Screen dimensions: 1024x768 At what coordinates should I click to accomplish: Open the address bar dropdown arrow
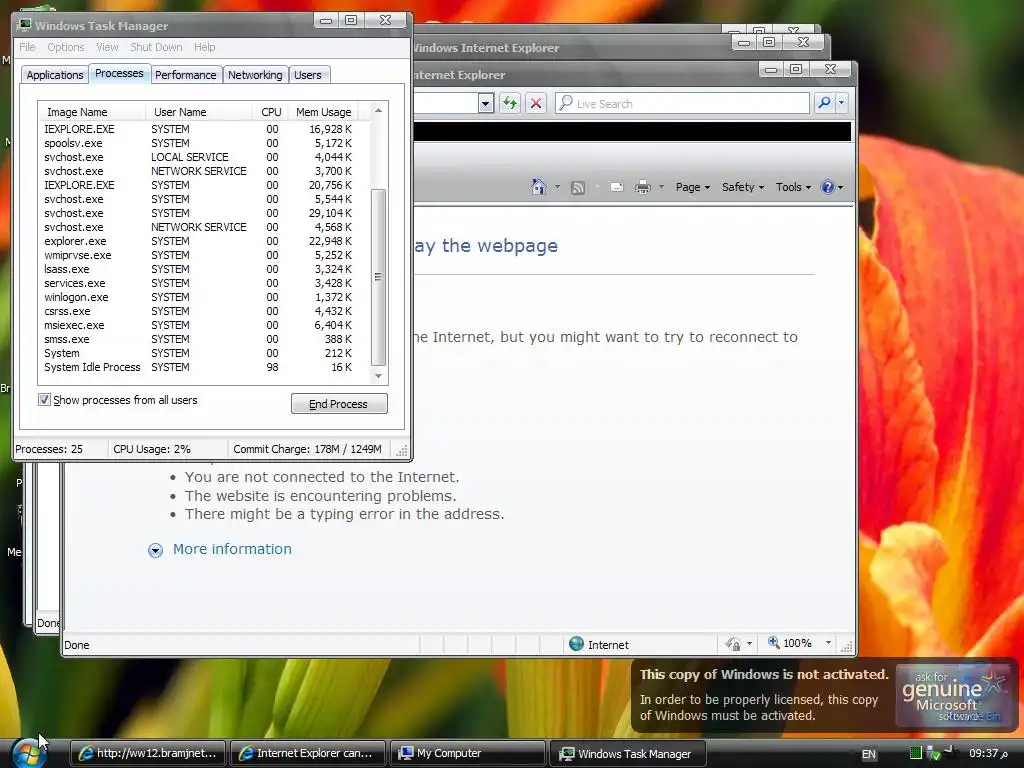[485, 103]
